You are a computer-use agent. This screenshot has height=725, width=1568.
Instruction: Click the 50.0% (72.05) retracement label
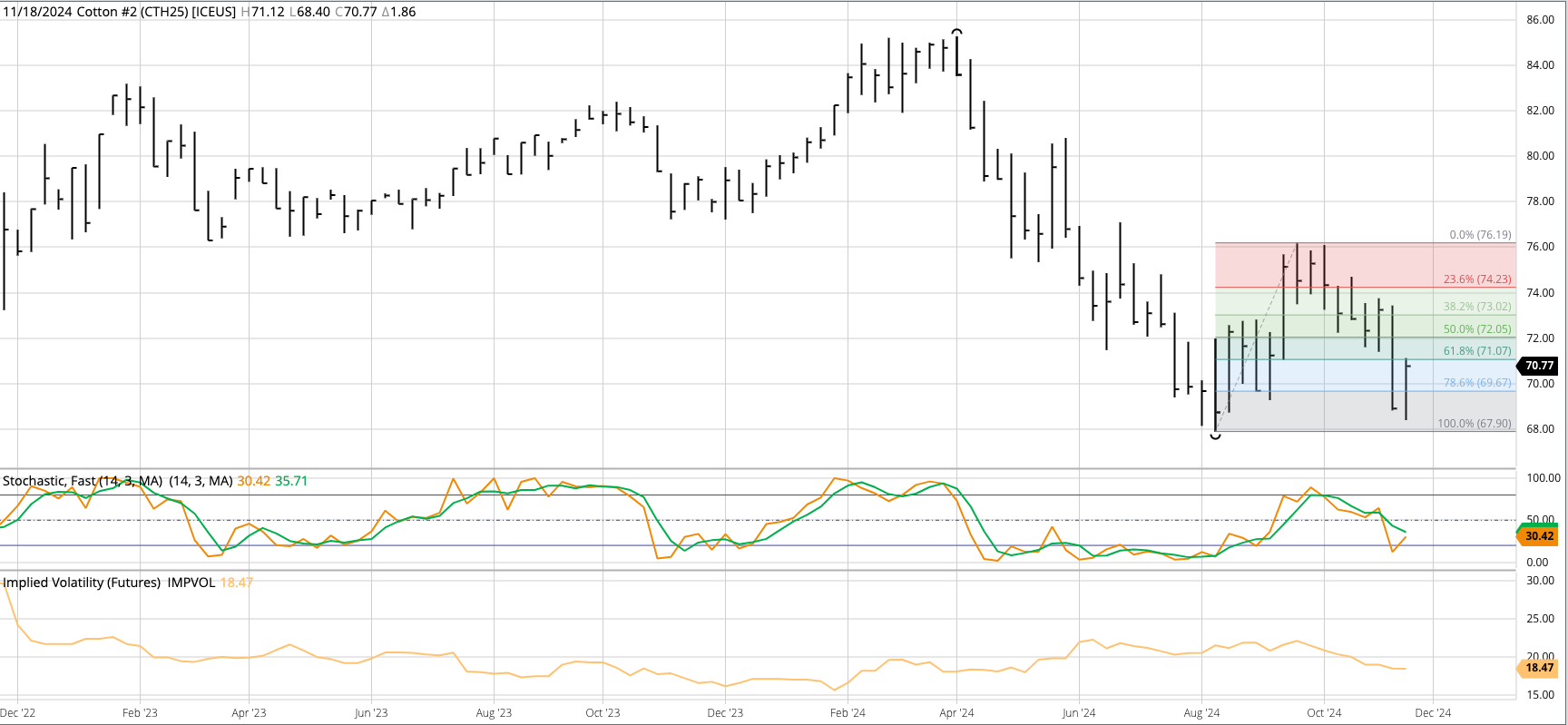click(1477, 329)
